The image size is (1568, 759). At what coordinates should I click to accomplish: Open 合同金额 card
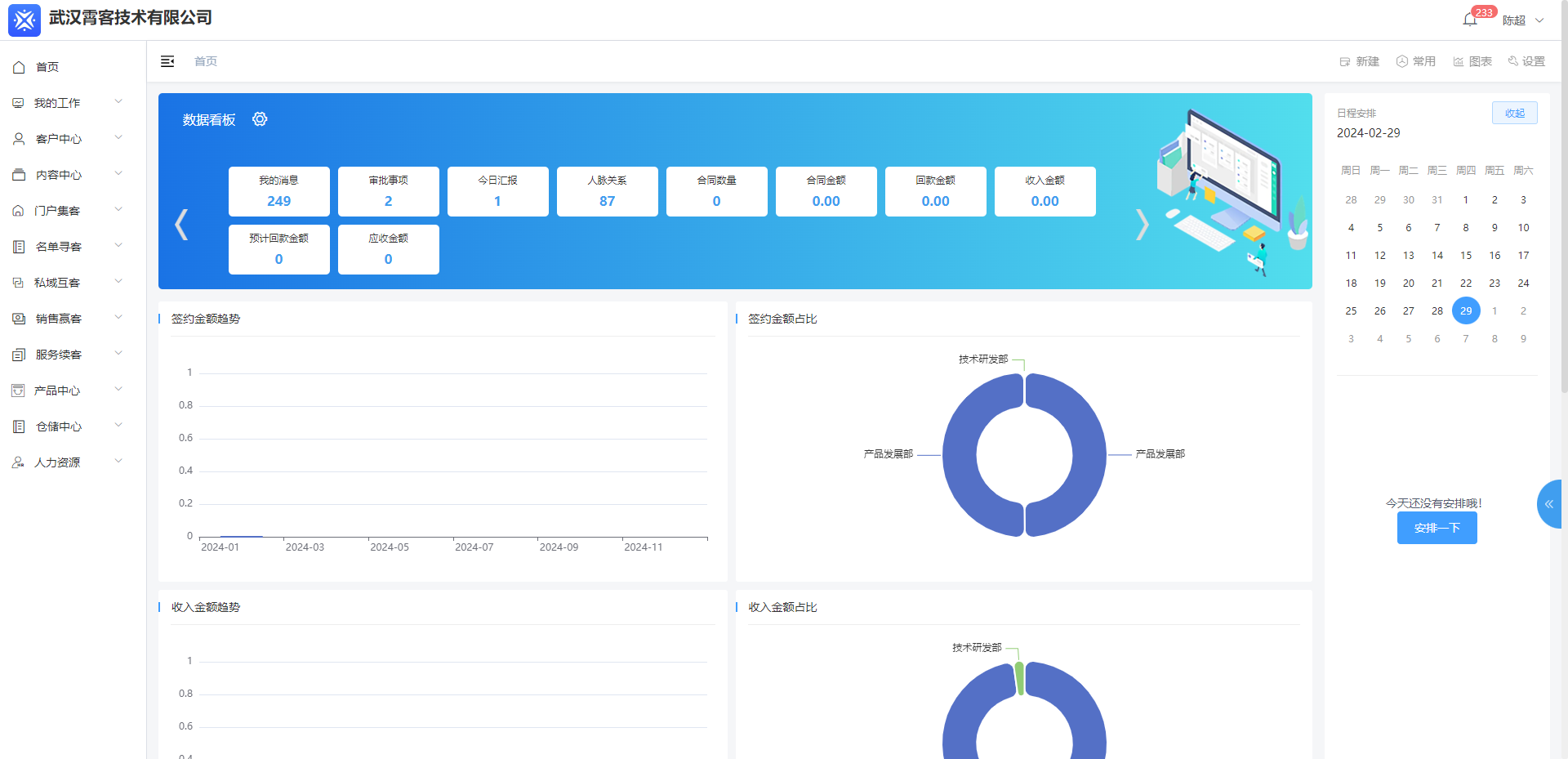(826, 191)
